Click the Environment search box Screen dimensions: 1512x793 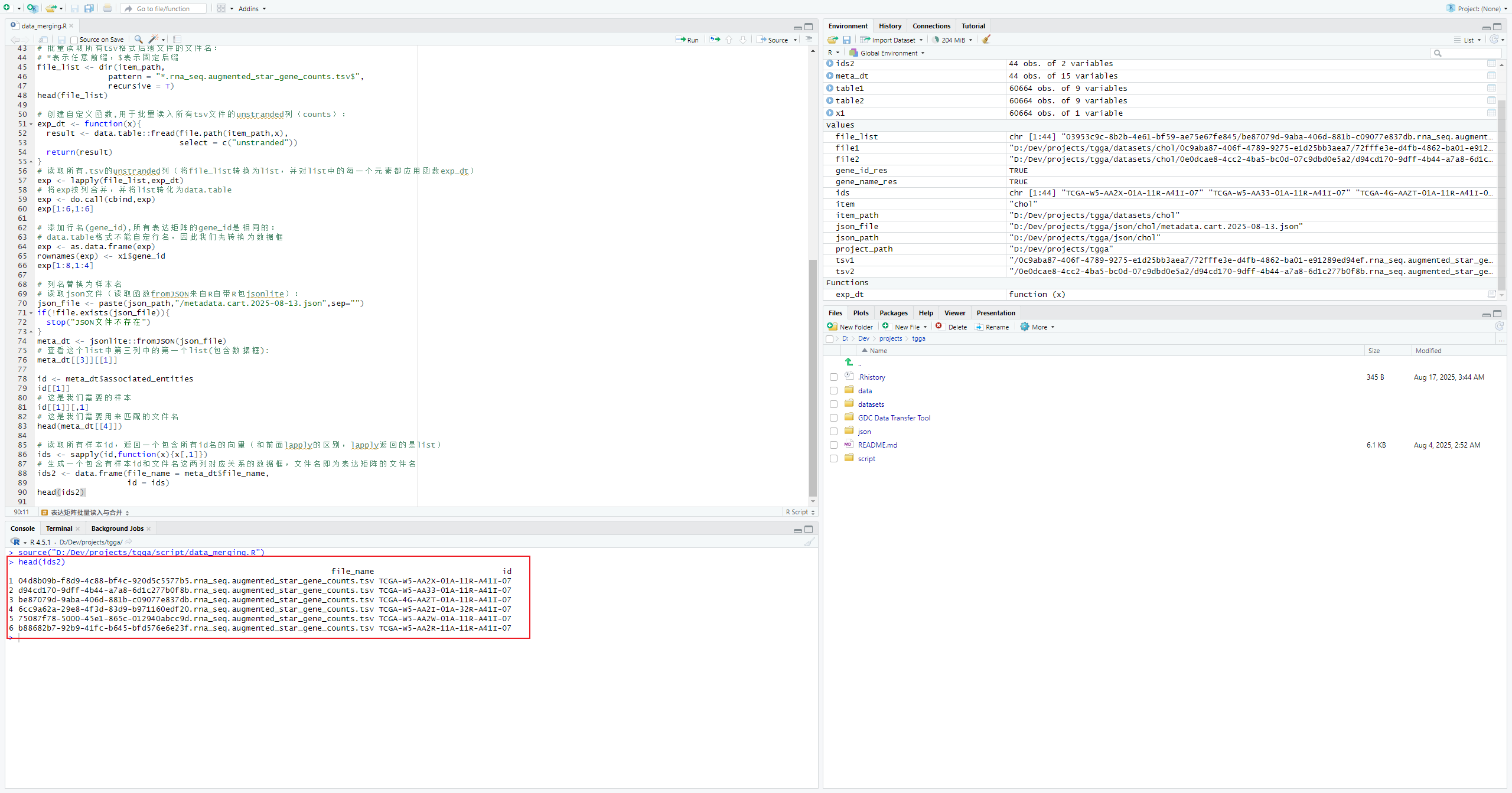coord(1465,53)
